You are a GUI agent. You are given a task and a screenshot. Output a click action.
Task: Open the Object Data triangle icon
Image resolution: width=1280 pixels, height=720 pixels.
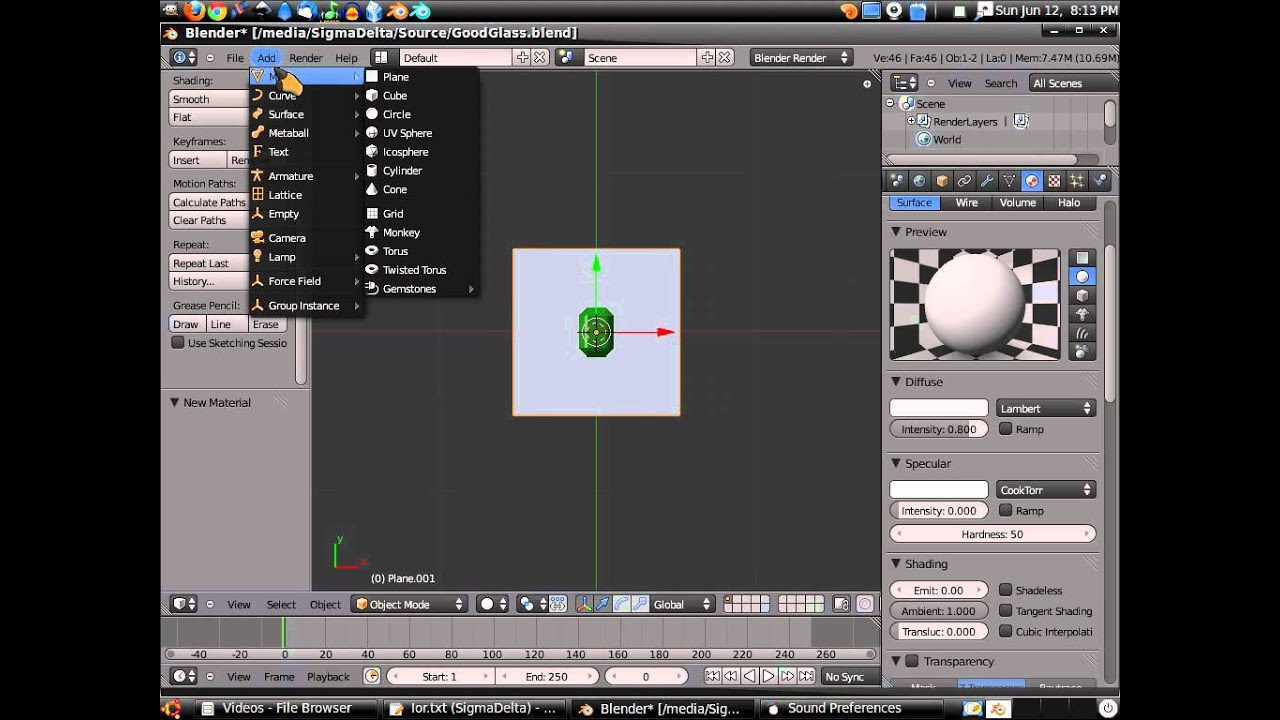(1009, 181)
